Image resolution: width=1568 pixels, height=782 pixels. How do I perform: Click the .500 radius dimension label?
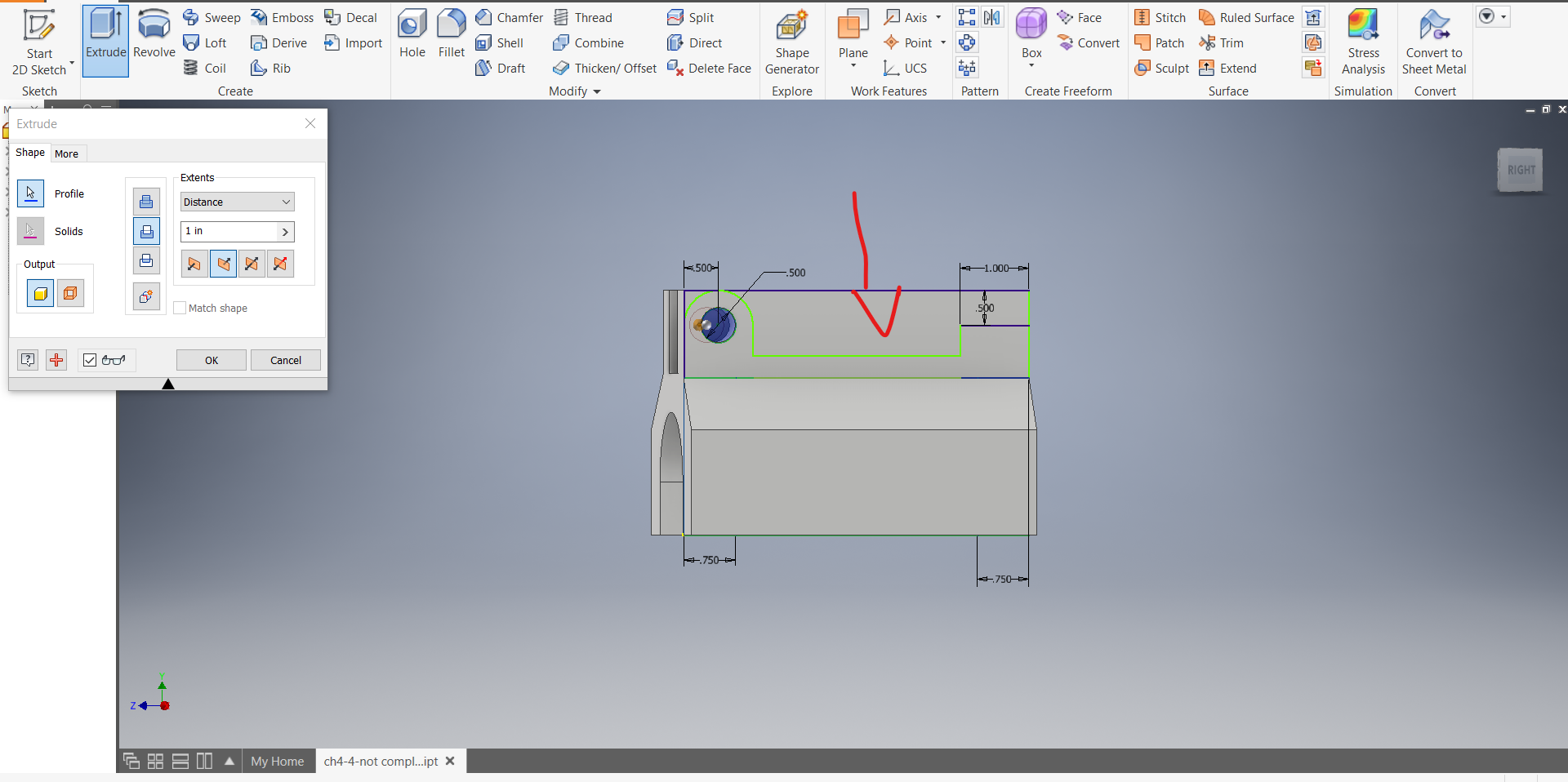(796, 273)
